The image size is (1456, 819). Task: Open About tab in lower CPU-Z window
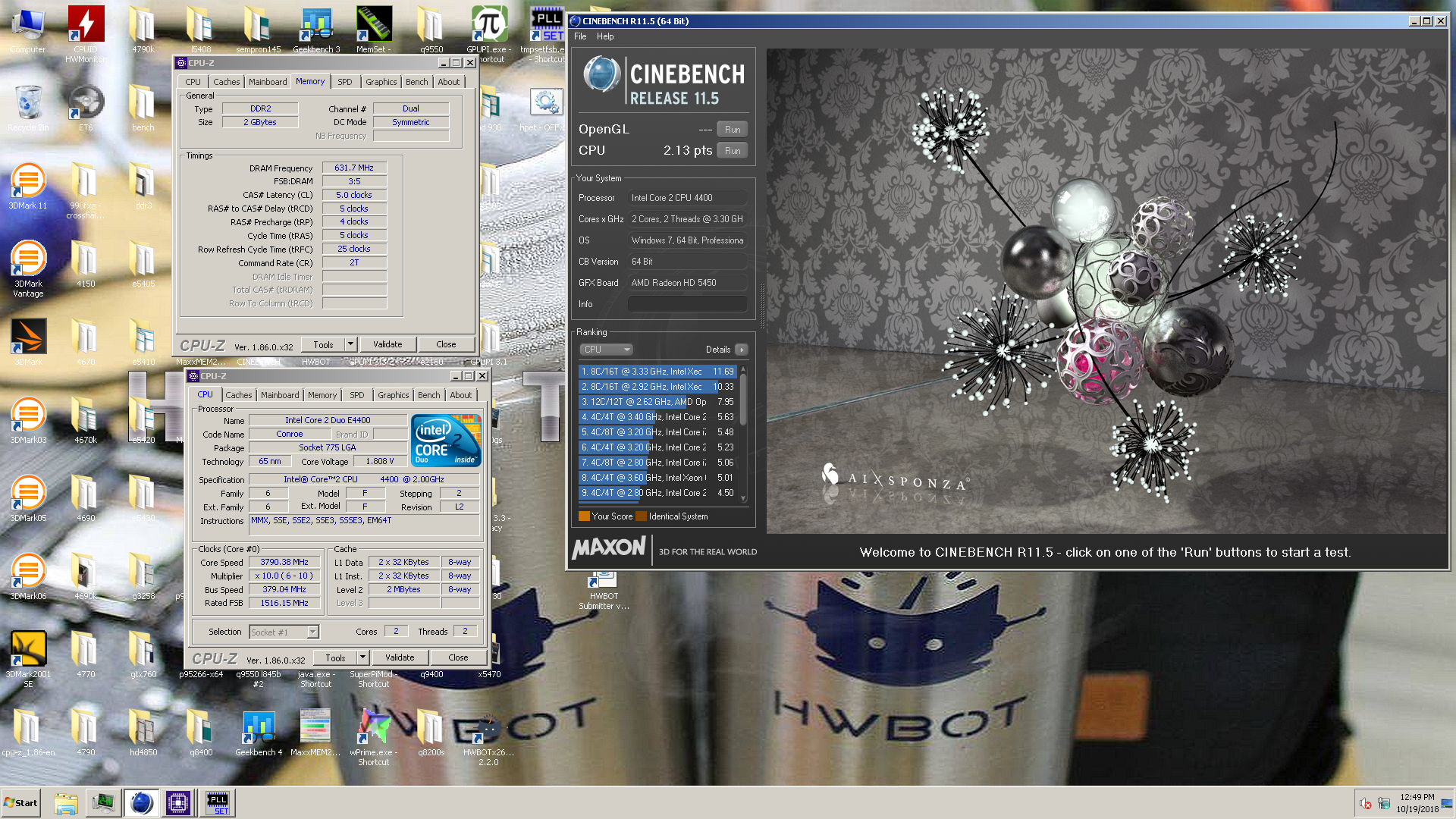(x=461, y=395)
